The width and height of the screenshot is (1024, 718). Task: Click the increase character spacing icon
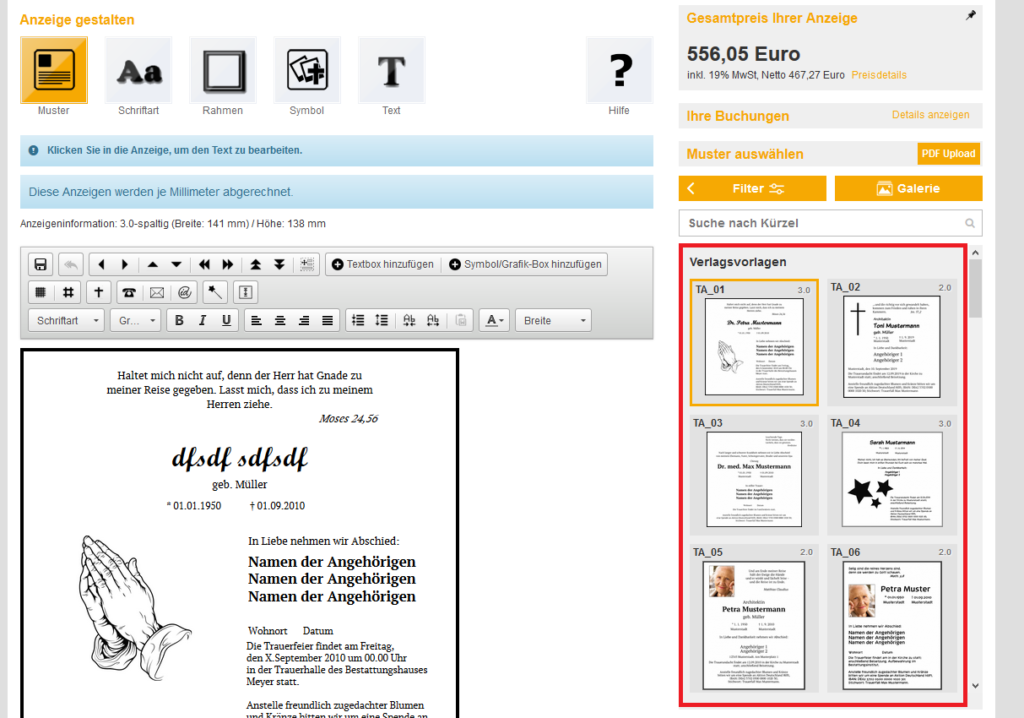click(x=433, y=320)
